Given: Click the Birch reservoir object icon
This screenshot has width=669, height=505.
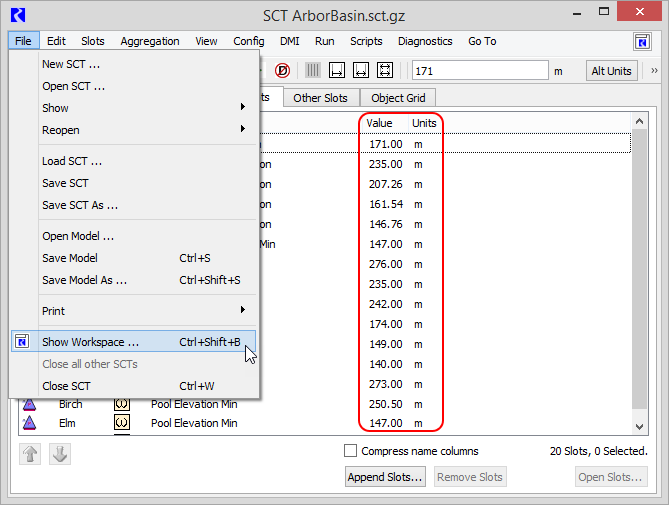Looking at the screenshot, I should [29, 404].
